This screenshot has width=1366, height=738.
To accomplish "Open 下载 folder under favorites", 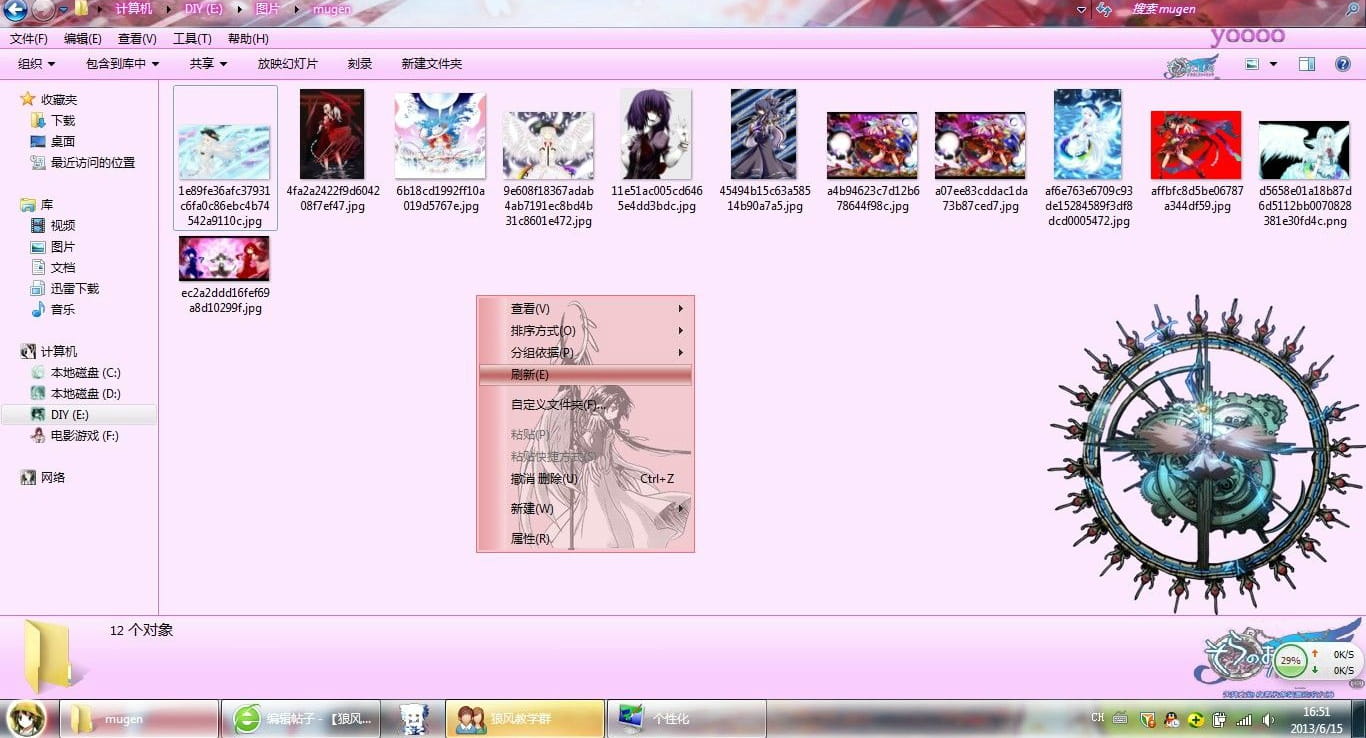I will point(63,120).
